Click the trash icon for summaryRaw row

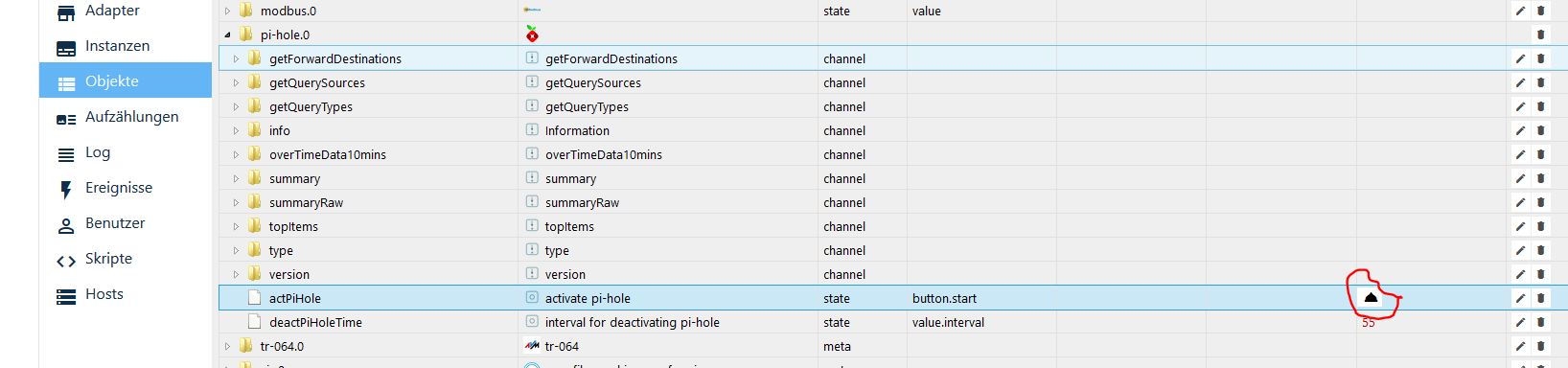(x=1541, y=202)
